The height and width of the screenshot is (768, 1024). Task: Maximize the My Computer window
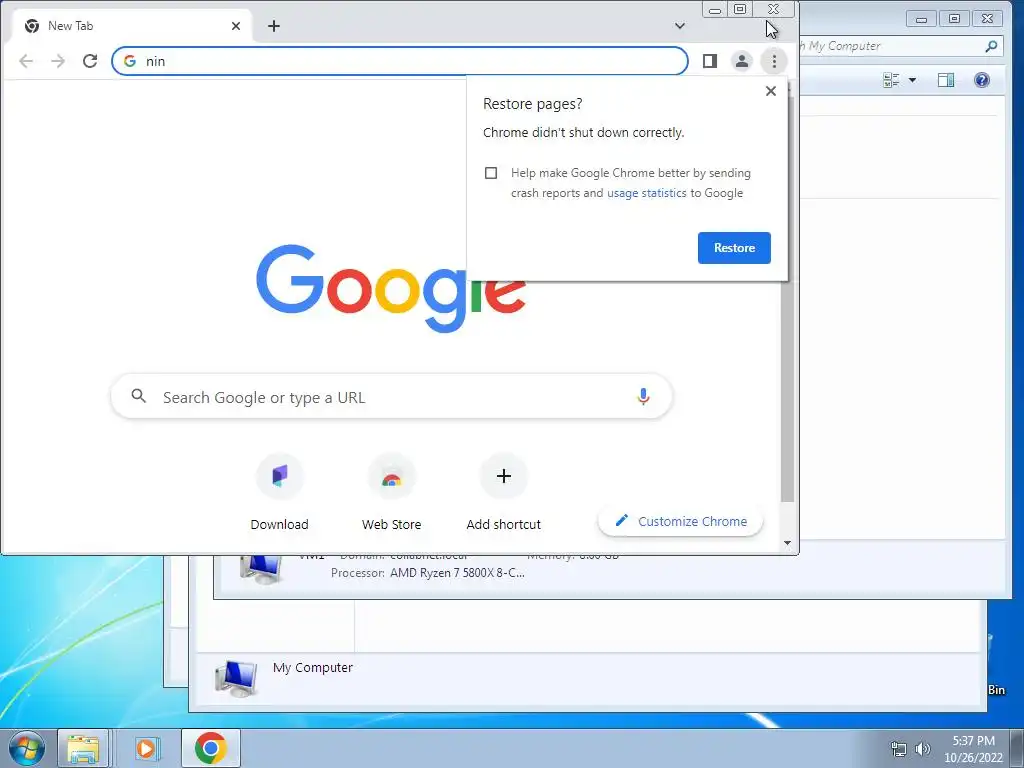954,18
